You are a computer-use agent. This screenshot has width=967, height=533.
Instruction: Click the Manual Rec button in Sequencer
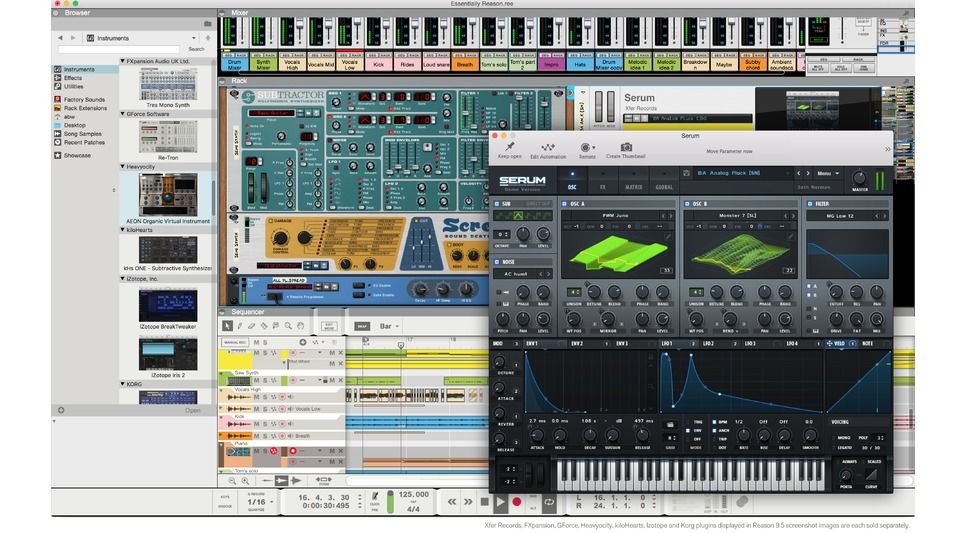pos(234,342)
